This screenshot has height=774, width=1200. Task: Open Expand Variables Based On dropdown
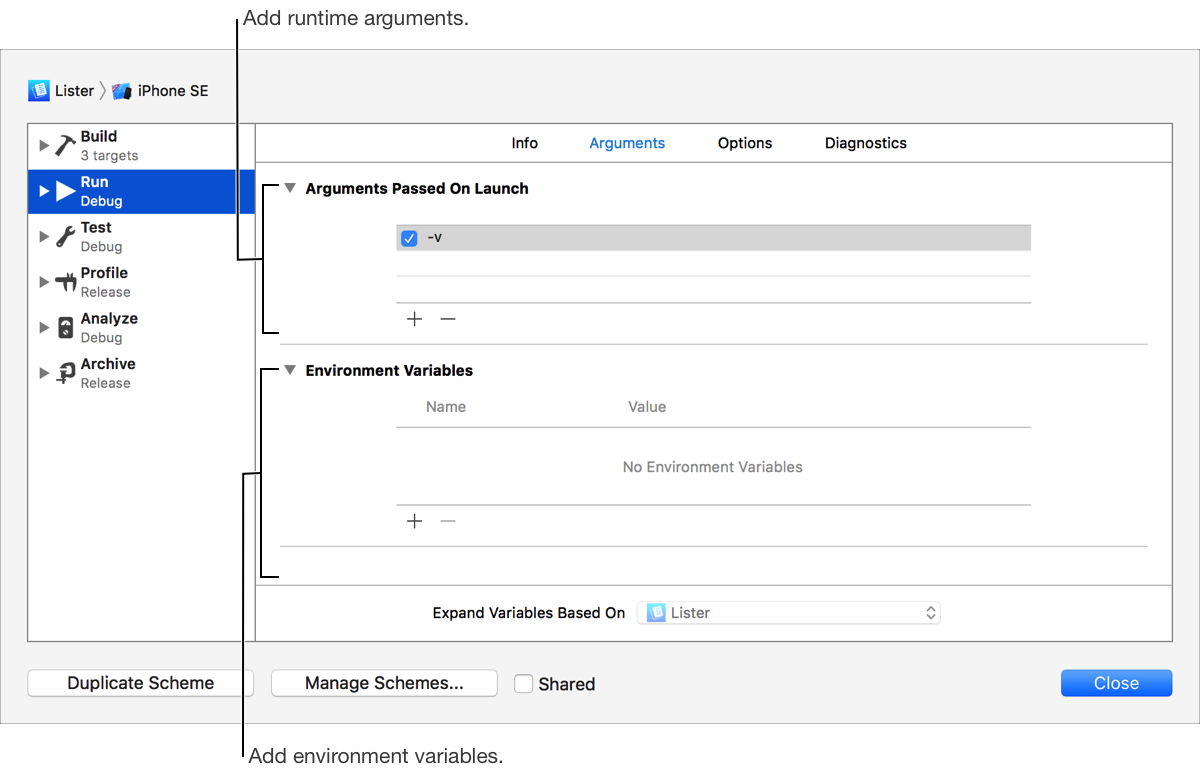coord(789,613)
